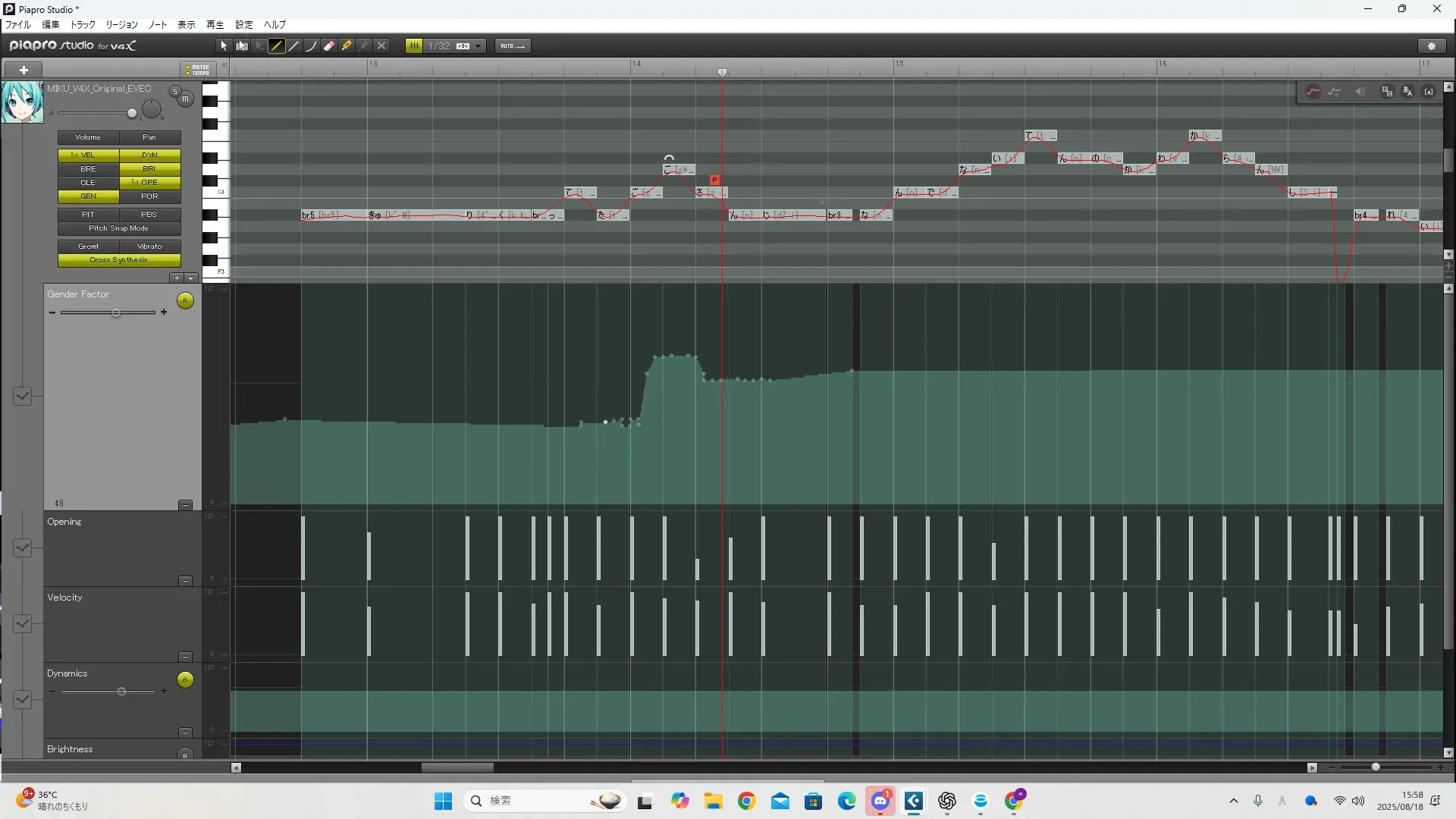Toggle the pitch curve display icon
The width and height of the screenshot is (1456, 819).
pos(1313,92)
